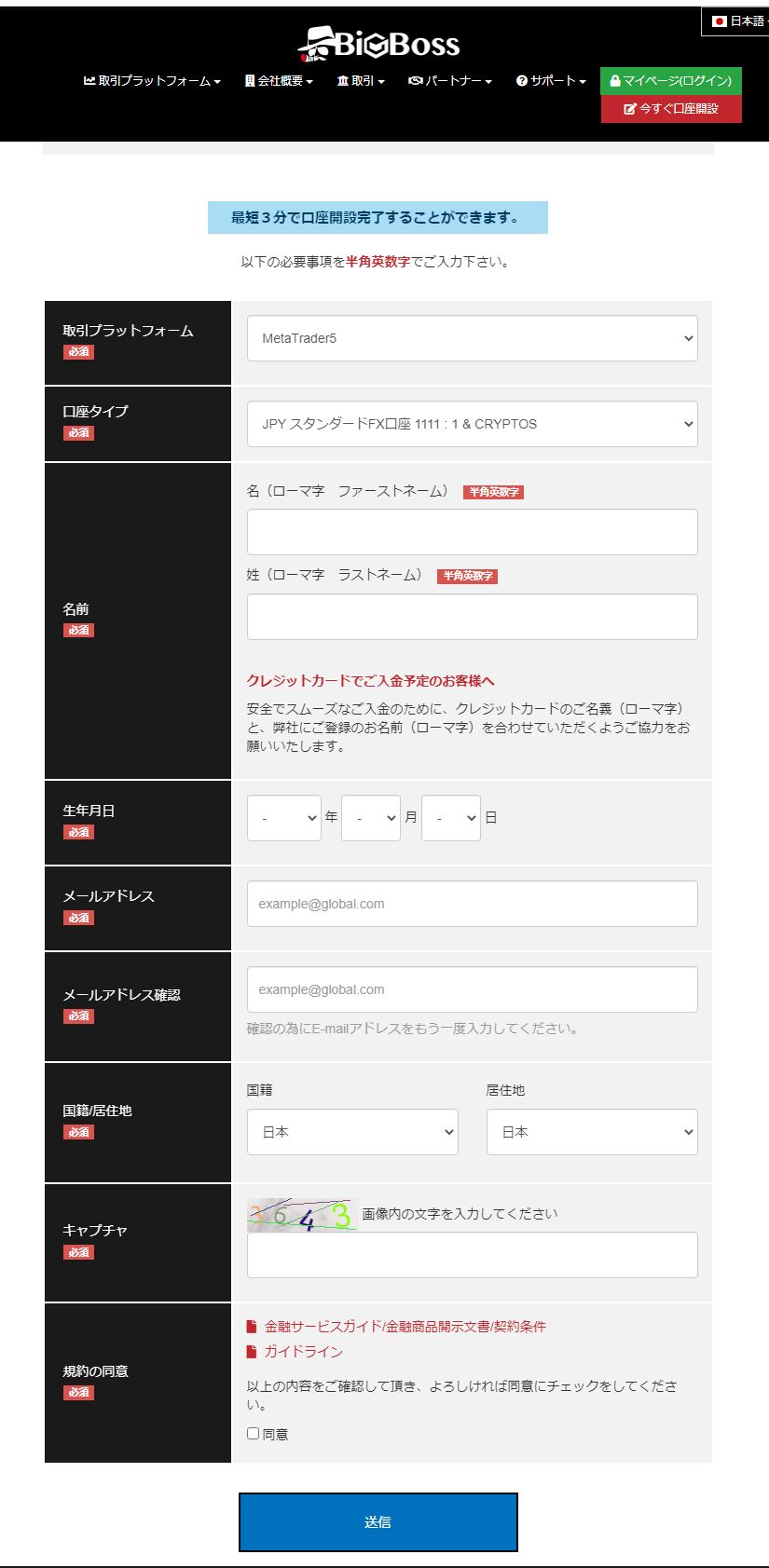The width and height of the screenshot is (769, 1568).
Task: Open 金融サービスガイド/金融商品開示文書/契約条件 link
Action: pyautogui.click(x=405, y=1327)
